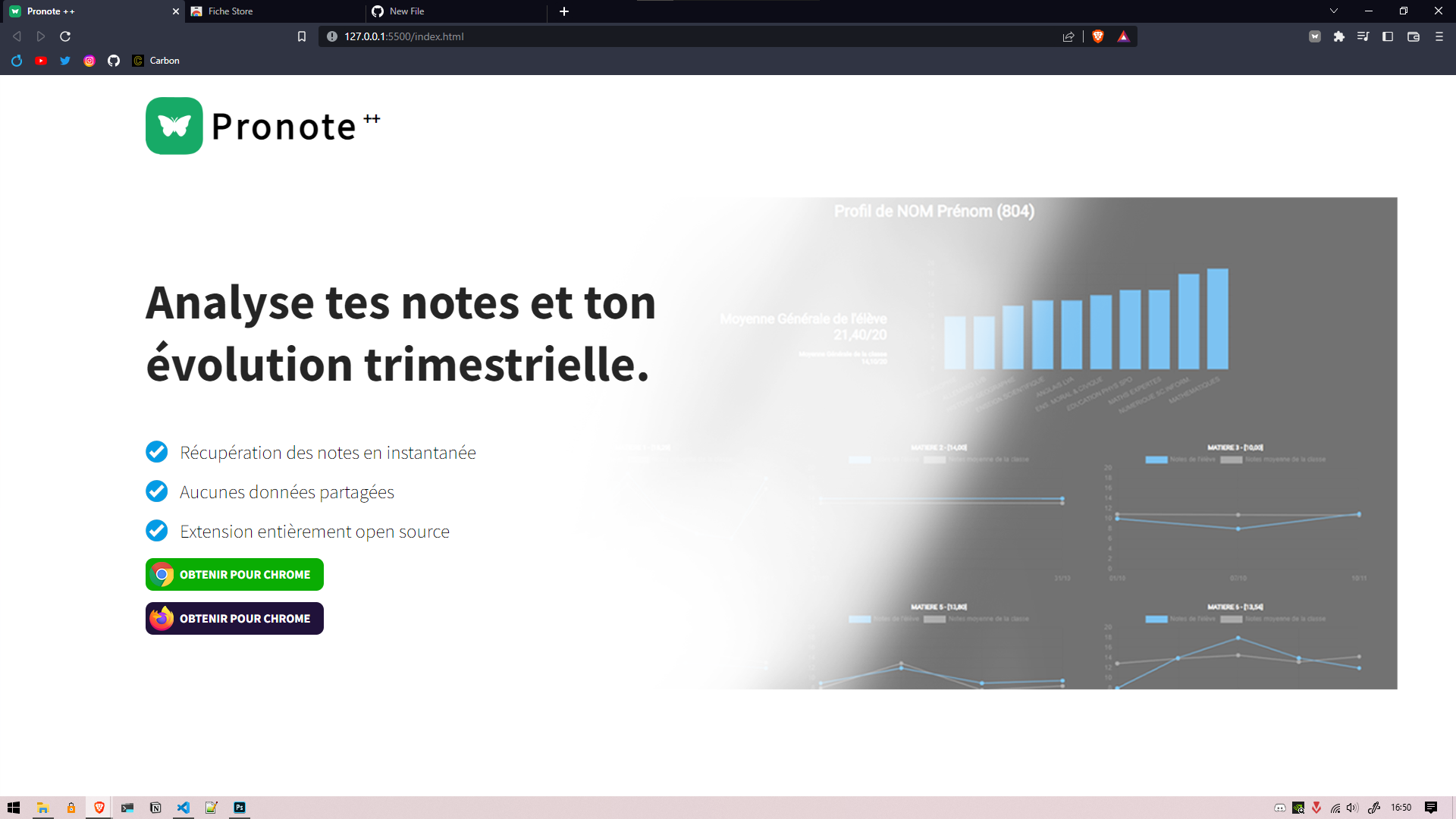Click the Brave Shields icon
Viewport: 1456px width, 819px height.
click(1097, 36)
